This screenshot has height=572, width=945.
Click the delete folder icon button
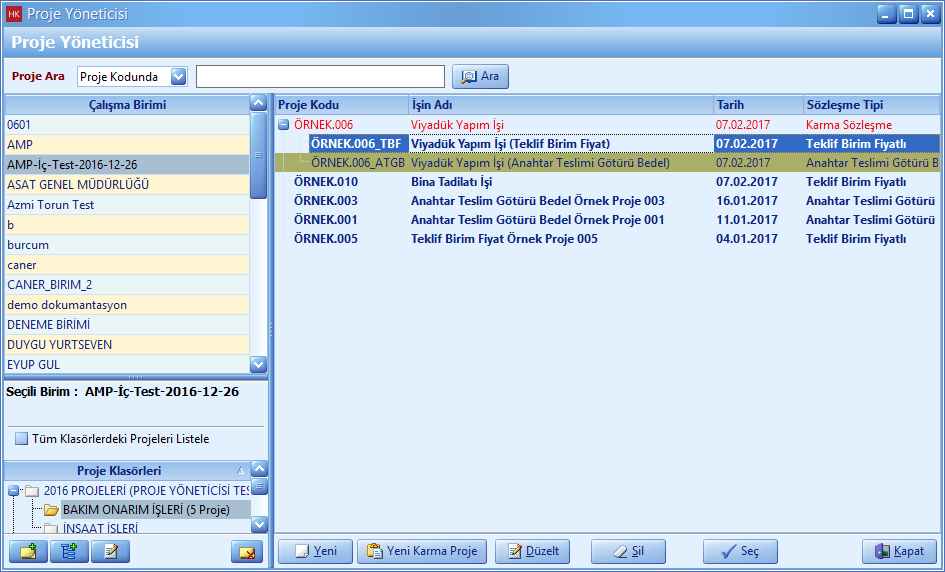(246, 551)
